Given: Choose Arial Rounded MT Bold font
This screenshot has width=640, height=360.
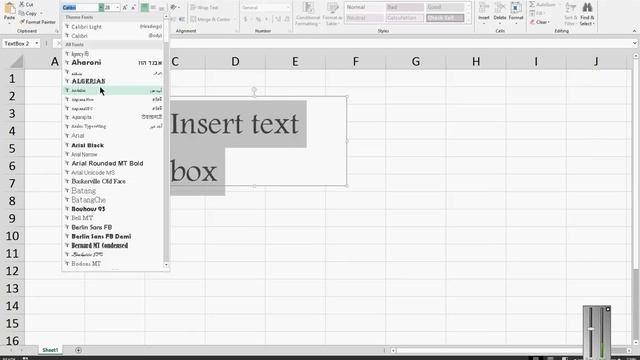Looking at the screenshot, I should (113, 163).
